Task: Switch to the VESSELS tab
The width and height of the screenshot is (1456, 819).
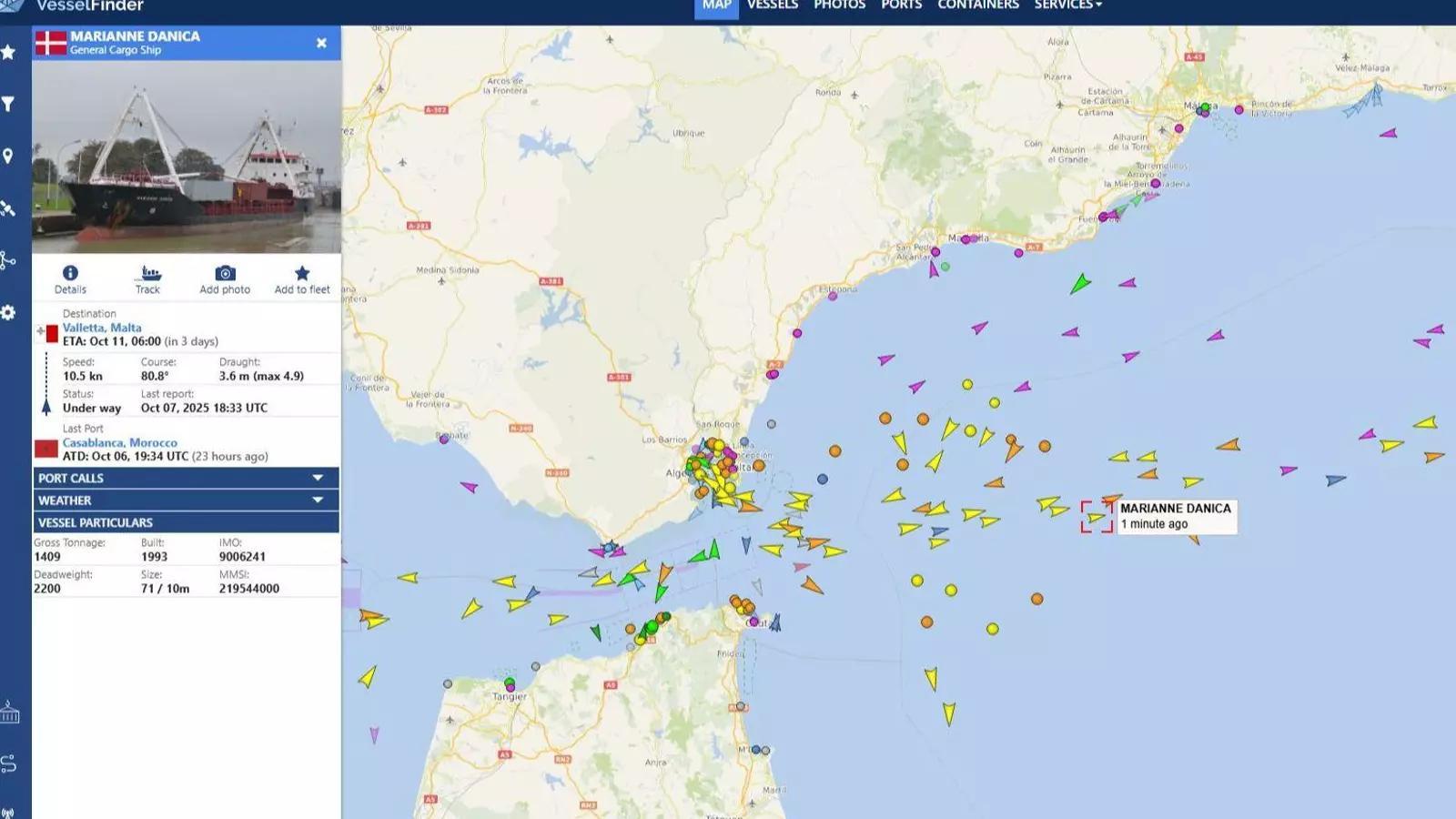Action: [772, 5]
